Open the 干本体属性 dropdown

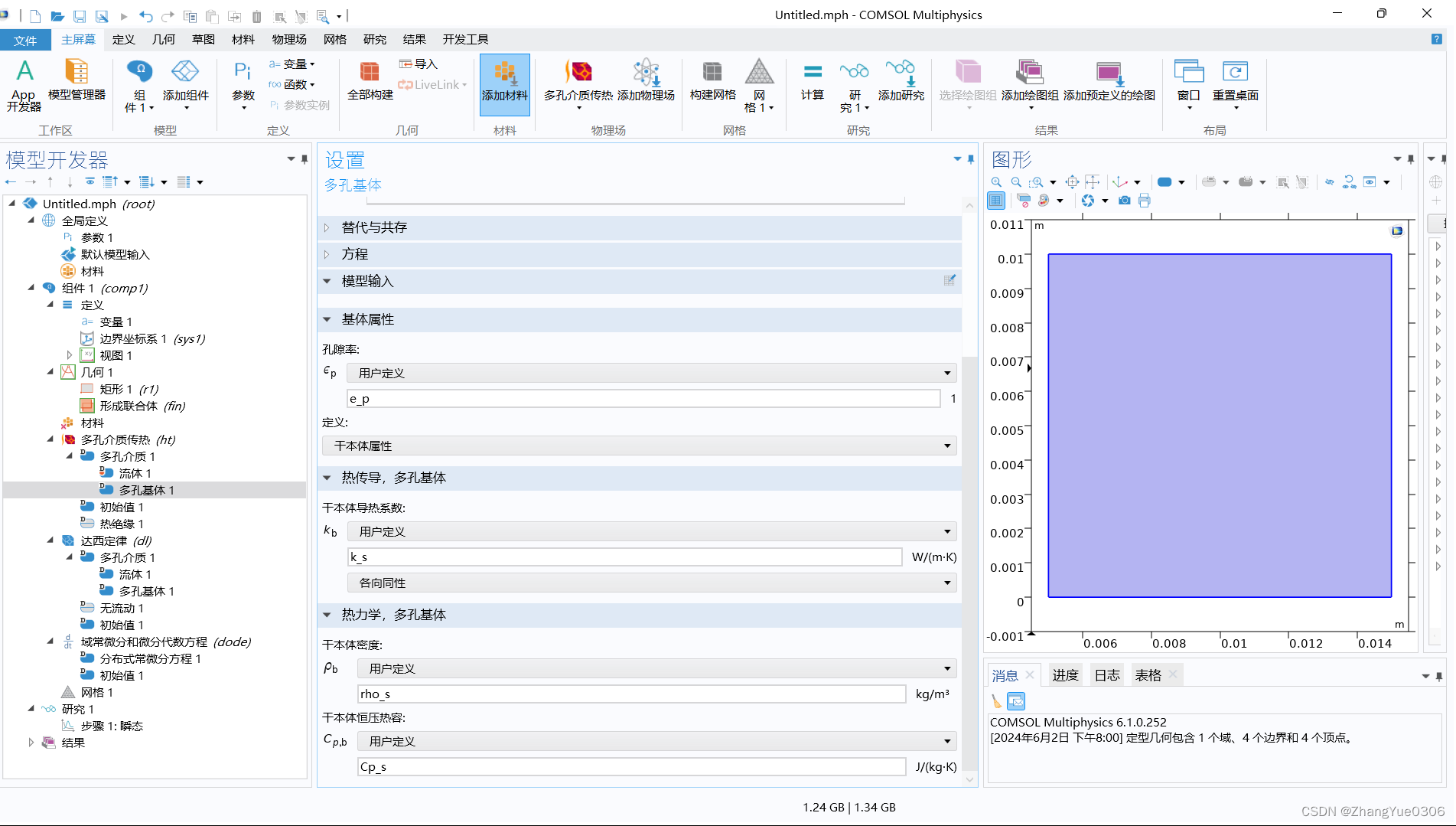click(x=640, y=446)
